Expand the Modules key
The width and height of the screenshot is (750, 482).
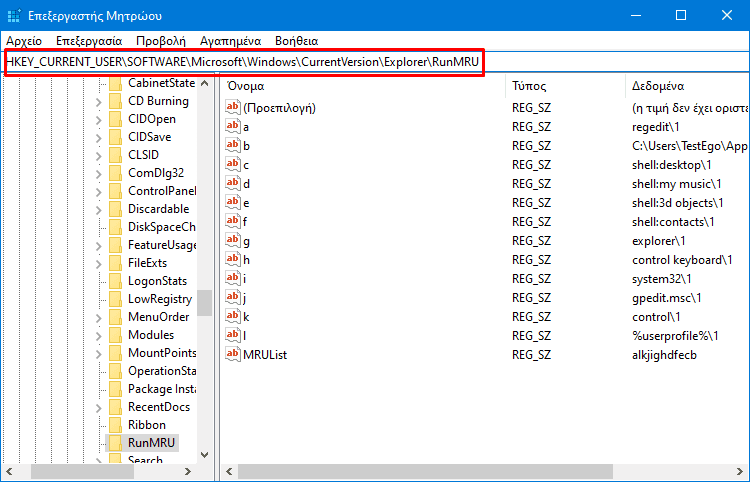click(99, 336)
